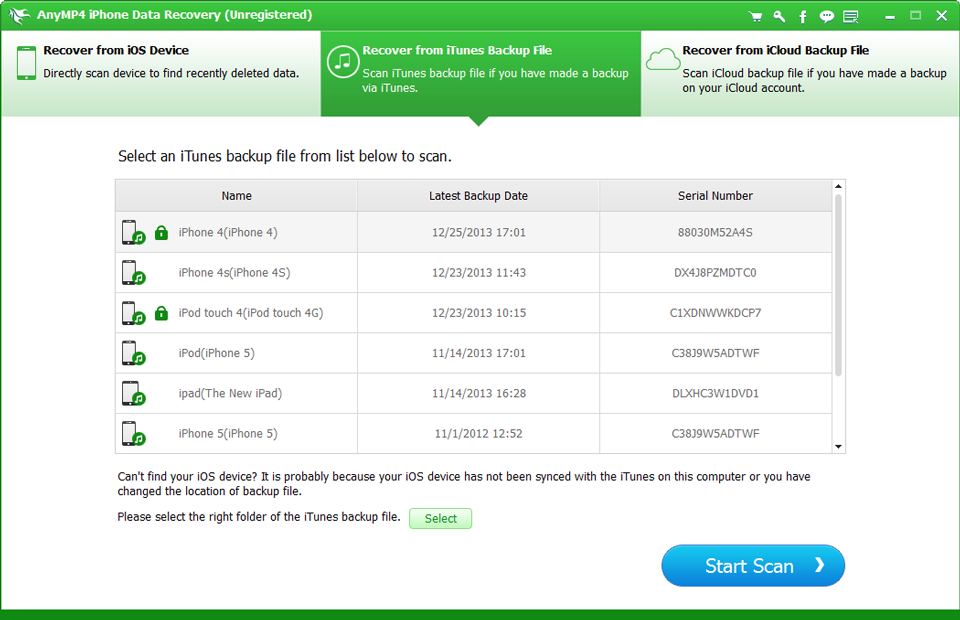The width and height of the screenshot is (960, 620).
Task: Click the menu list icon in title bar
Action: click(851, 16)
